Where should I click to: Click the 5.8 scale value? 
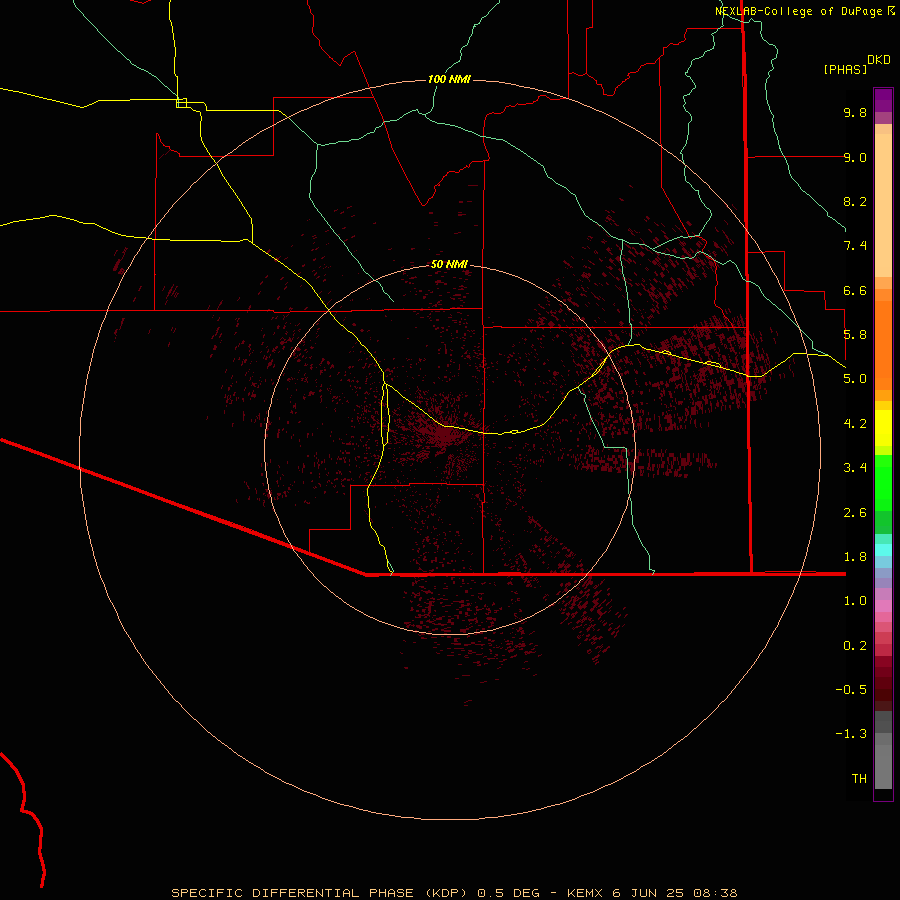855,335
